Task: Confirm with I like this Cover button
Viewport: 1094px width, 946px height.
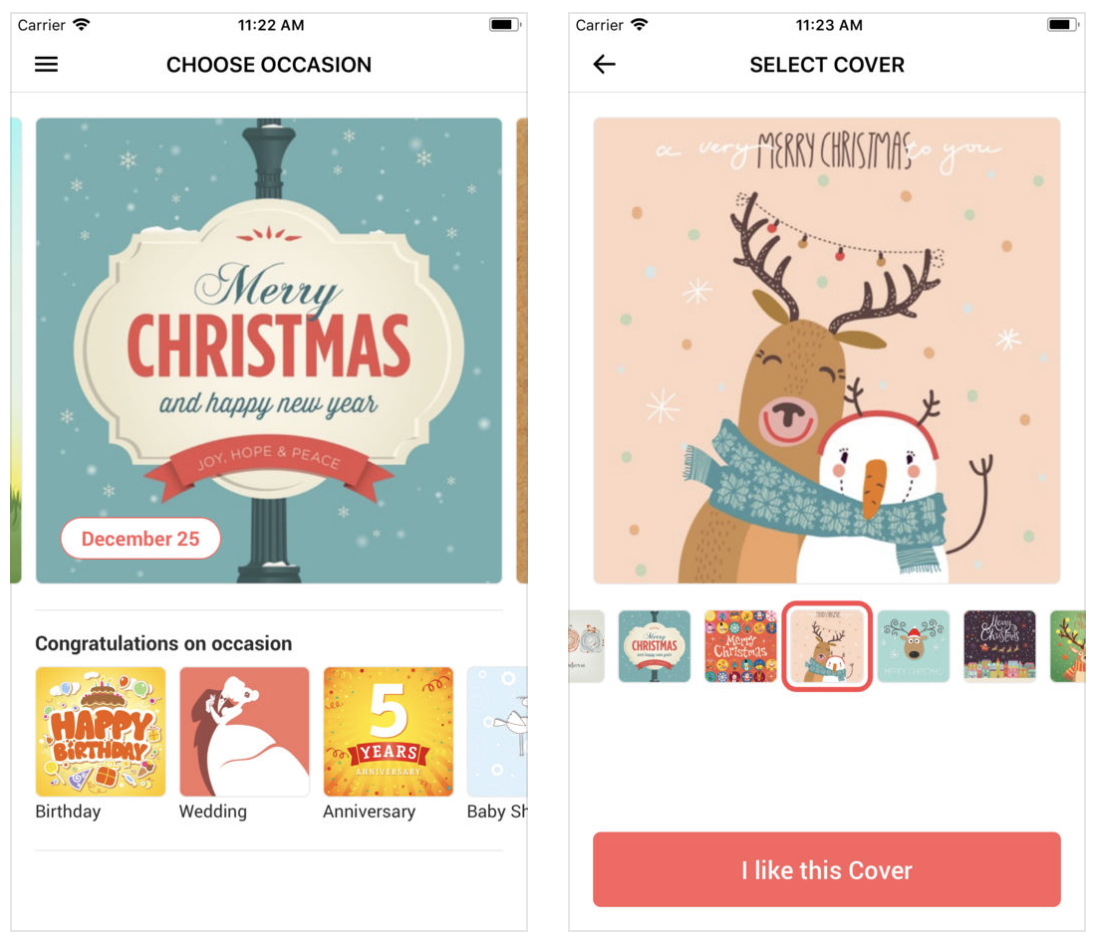Action: click(827, 869)
